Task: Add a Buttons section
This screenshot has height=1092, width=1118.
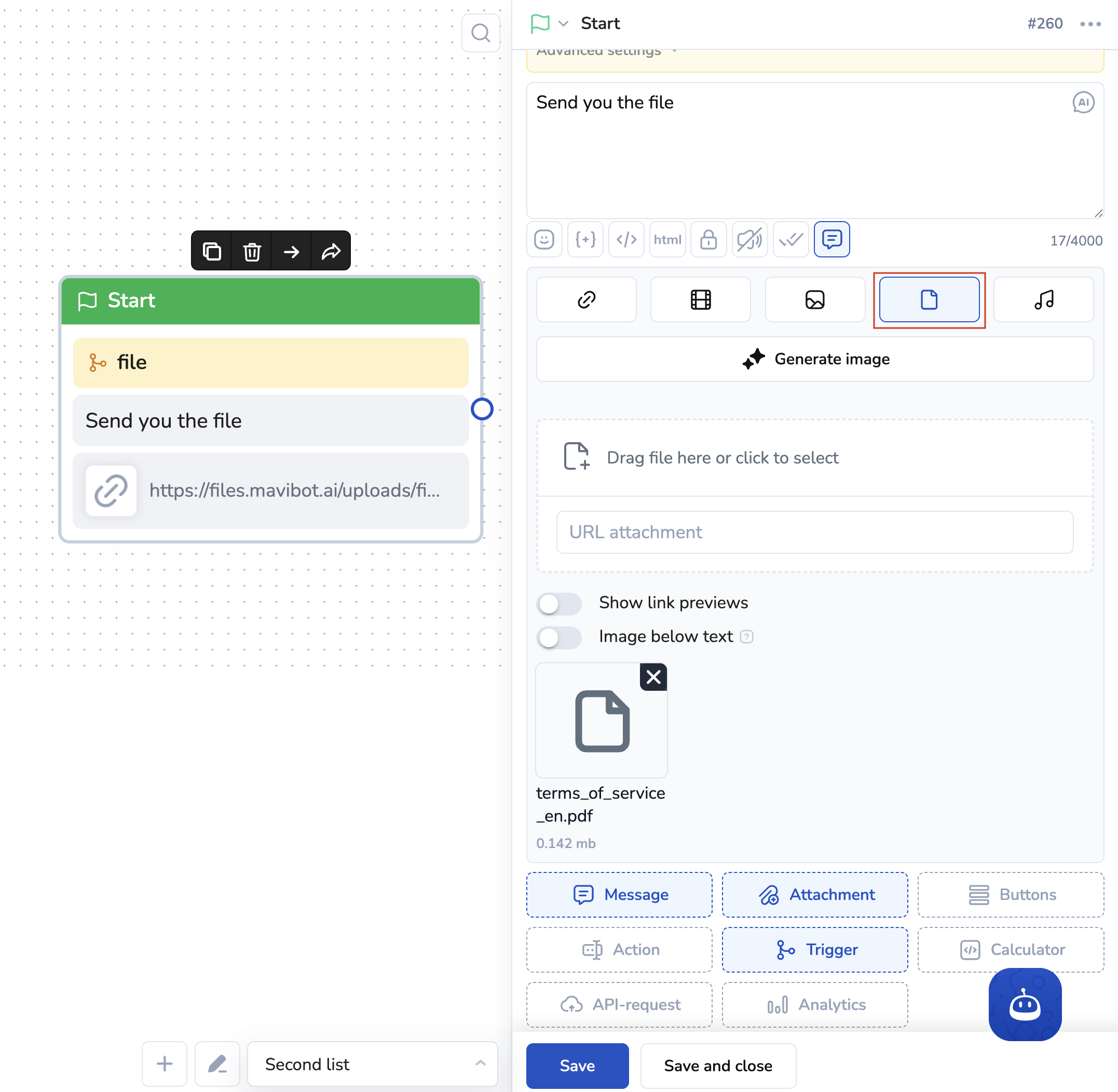Action: 1011,894
